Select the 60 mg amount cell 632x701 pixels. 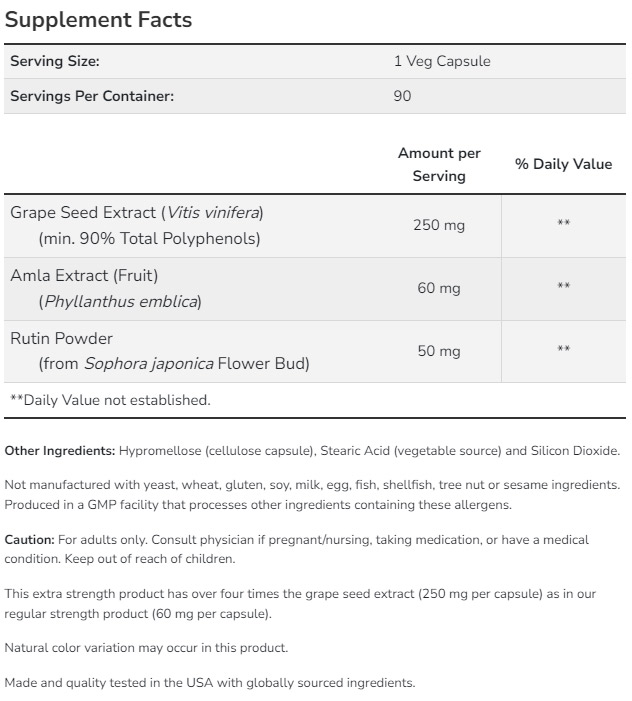click(x=439, y=288)
